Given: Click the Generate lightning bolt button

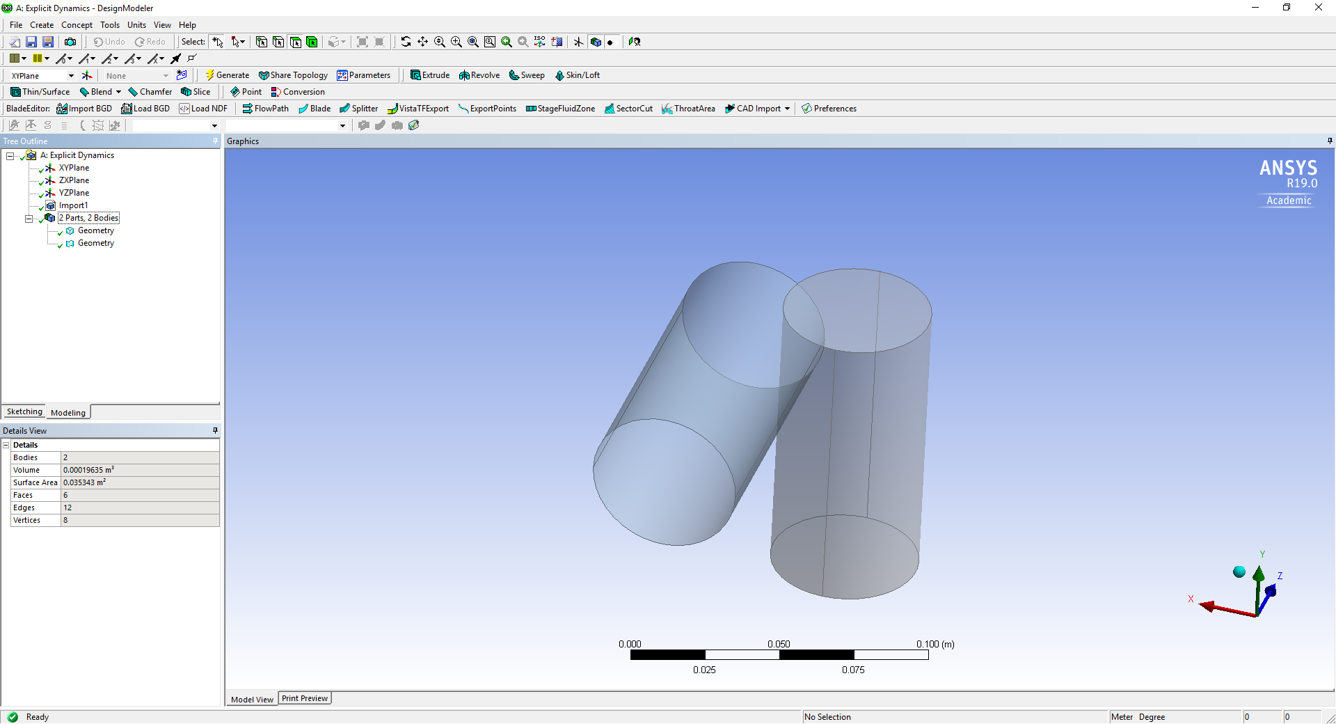Looking at the screenshot, I should coord(227,75).
